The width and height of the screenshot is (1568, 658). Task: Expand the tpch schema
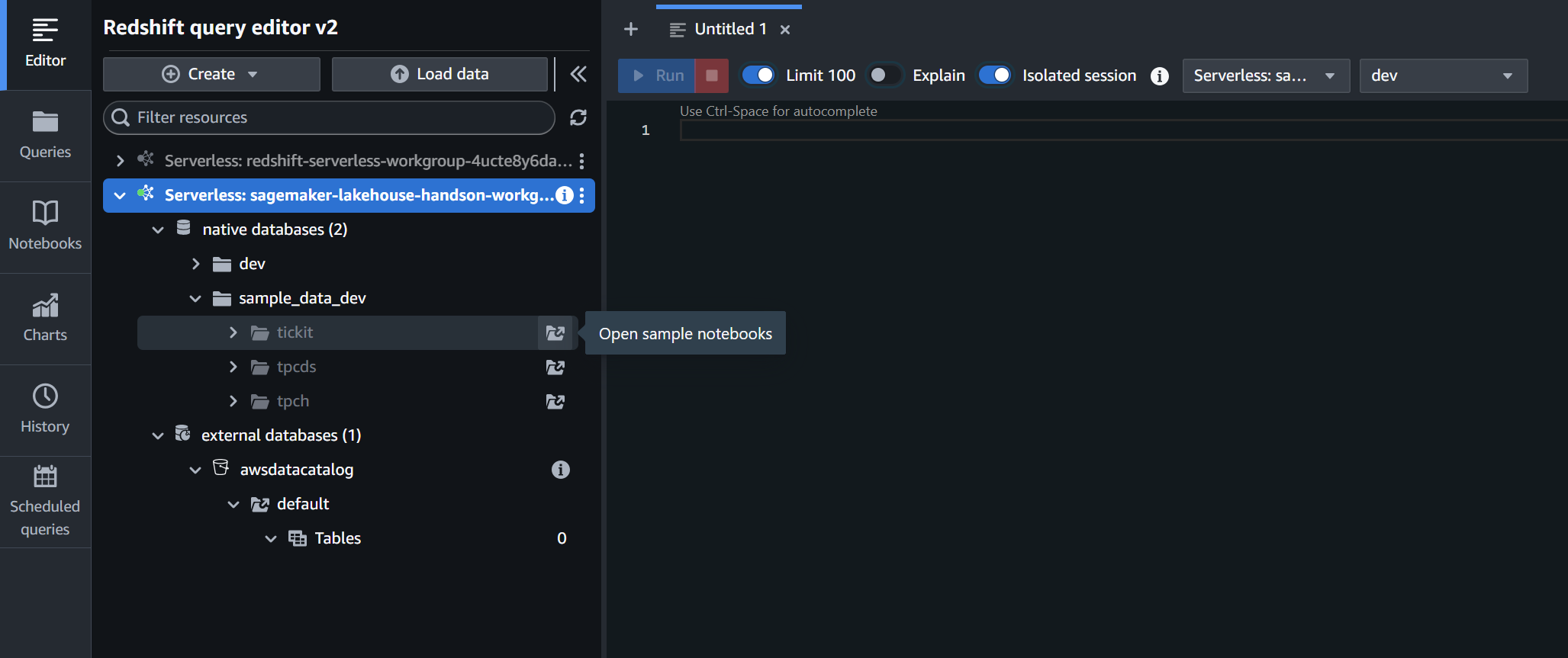pyautogui.click(x=233, y=401)
